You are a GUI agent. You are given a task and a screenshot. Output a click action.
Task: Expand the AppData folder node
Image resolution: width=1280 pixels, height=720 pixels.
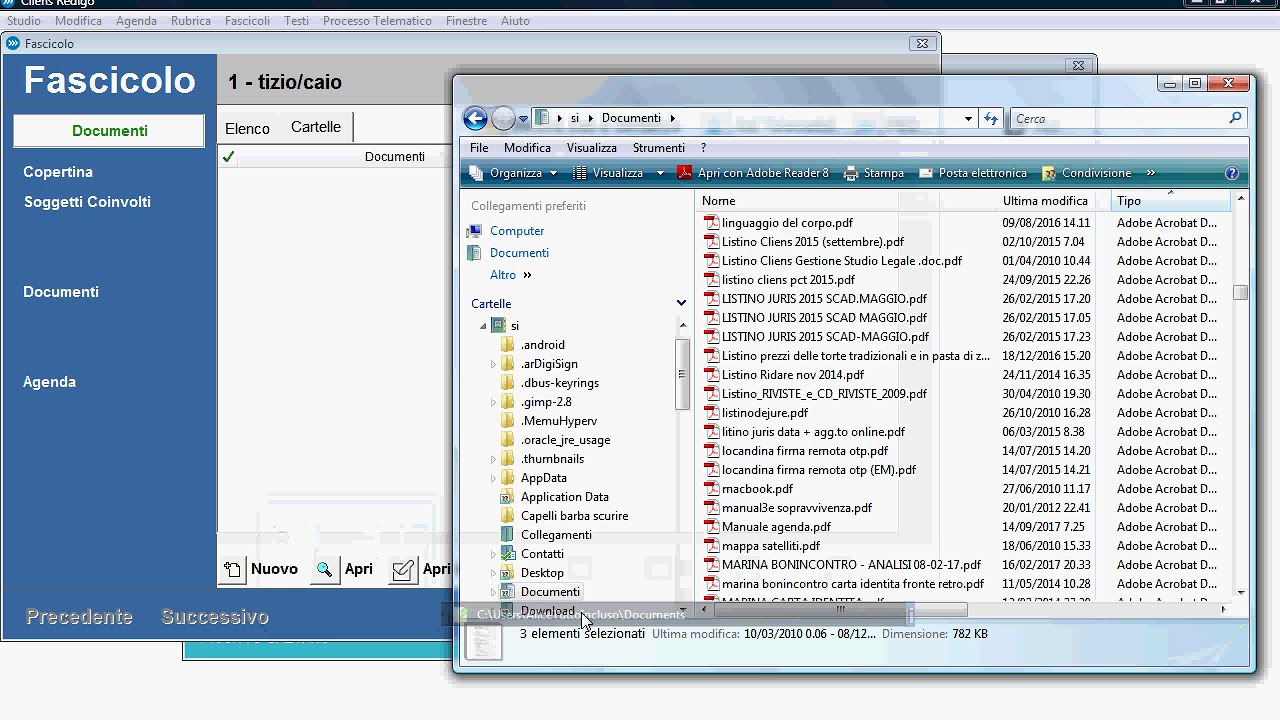coord(493,478)
